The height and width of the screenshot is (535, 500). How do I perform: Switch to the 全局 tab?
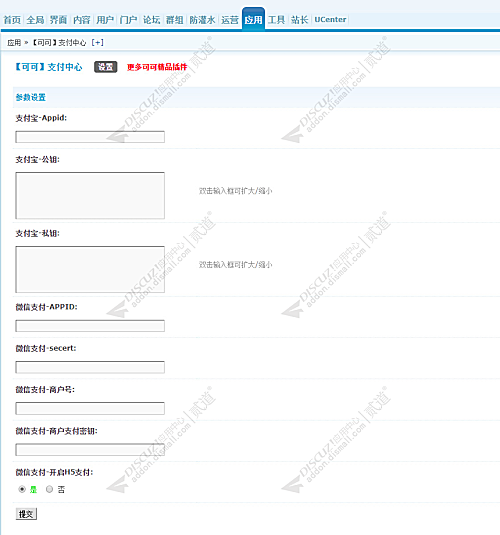[35, 20]
